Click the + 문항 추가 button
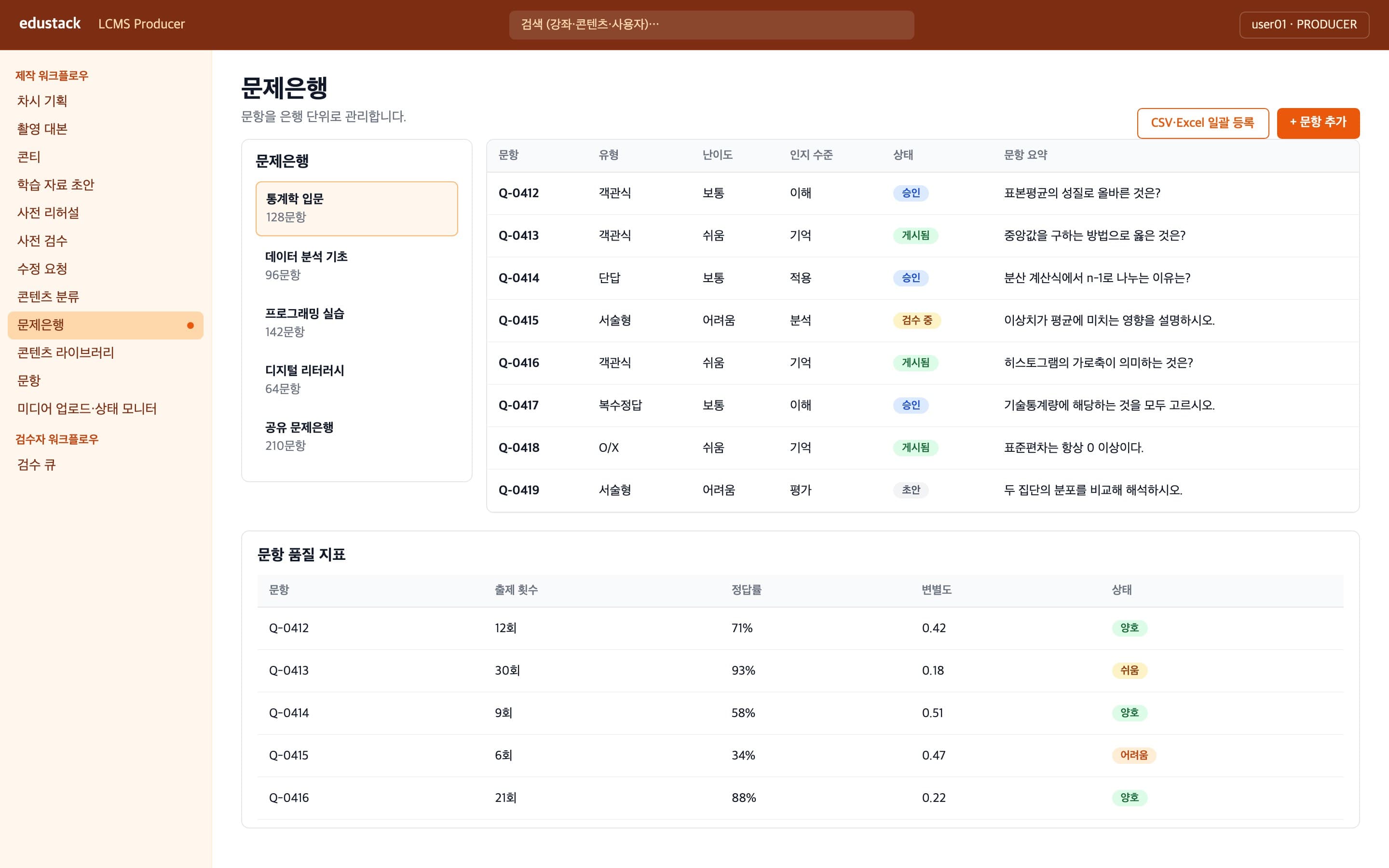 (x=1318, y=123)
